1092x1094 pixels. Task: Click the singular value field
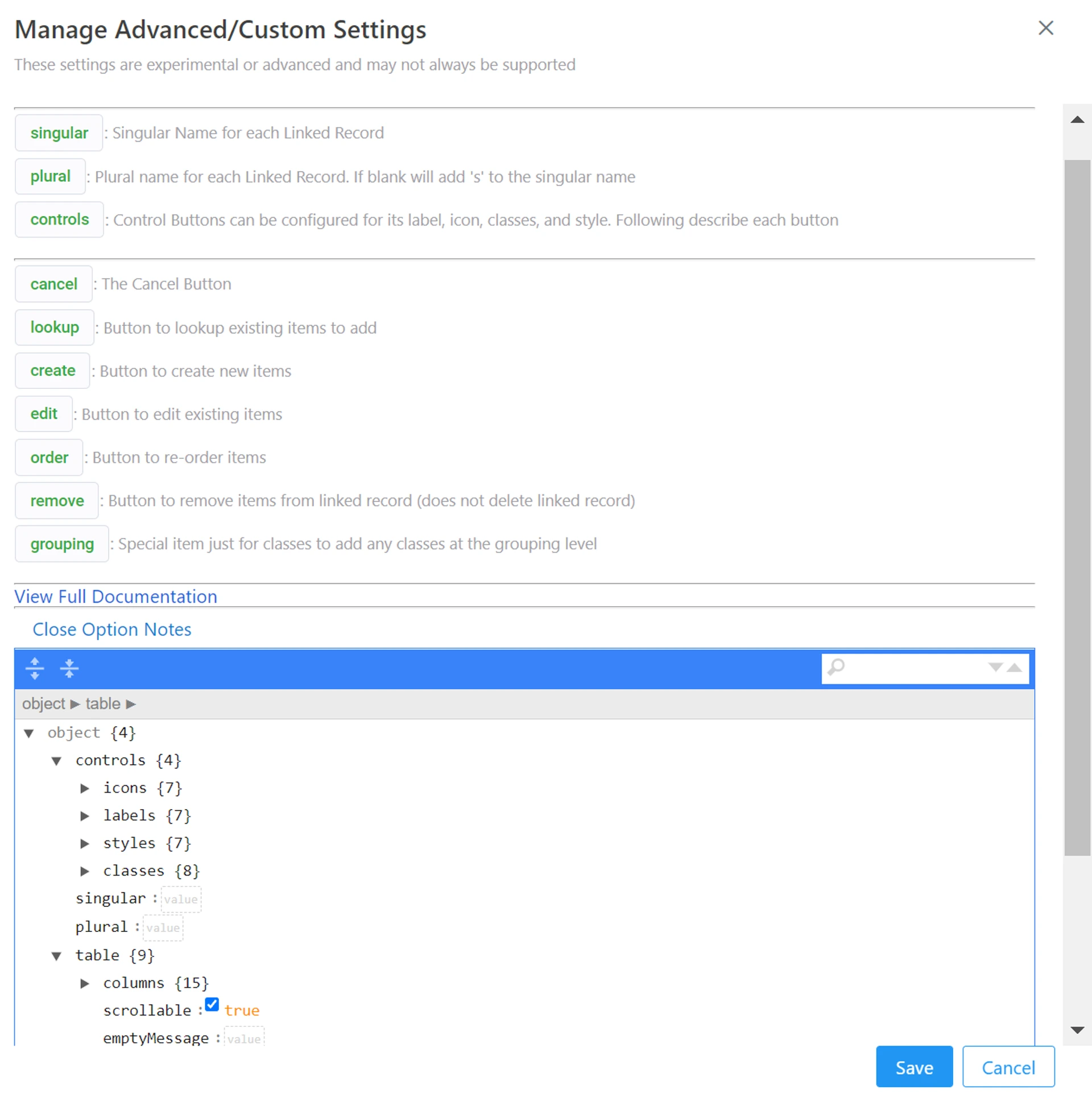(181, 899)
